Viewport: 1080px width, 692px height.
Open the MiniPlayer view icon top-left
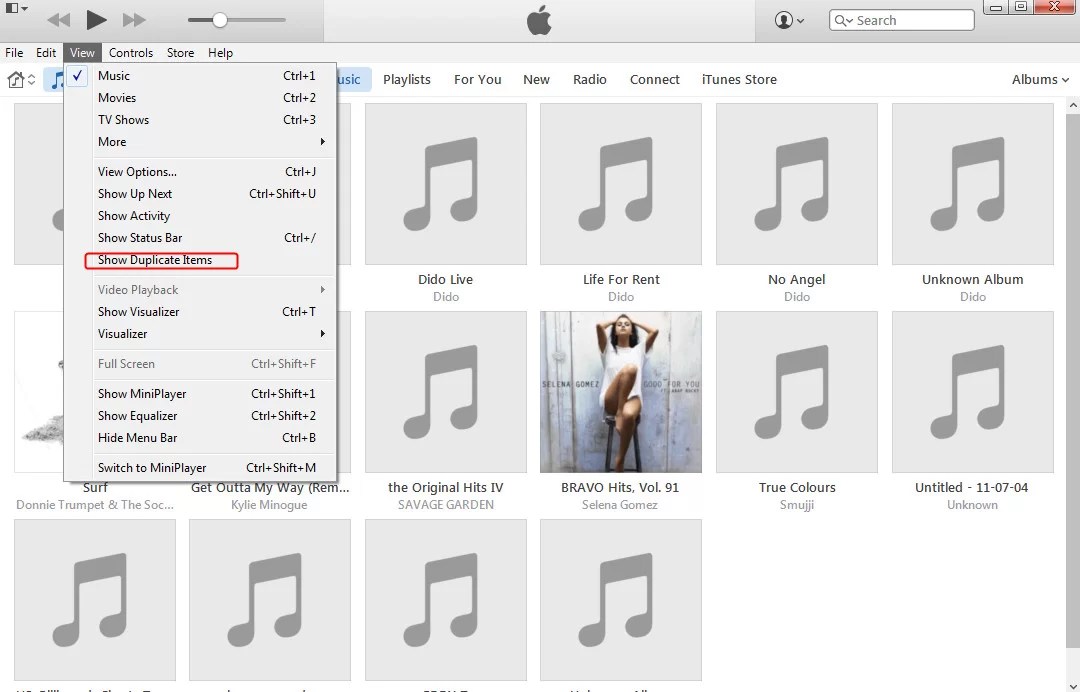point(10,8)
